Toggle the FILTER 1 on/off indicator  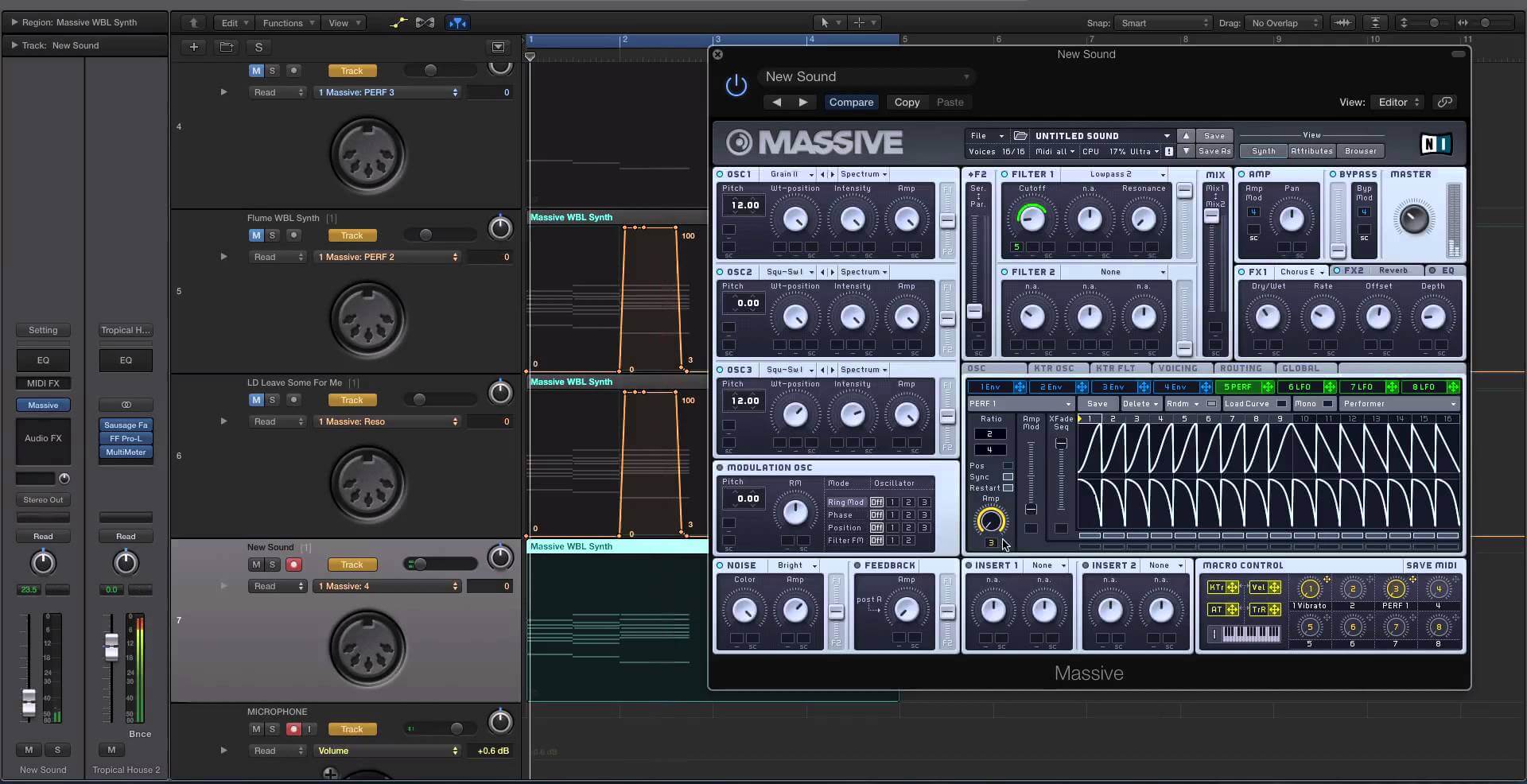click(1004, 174)
